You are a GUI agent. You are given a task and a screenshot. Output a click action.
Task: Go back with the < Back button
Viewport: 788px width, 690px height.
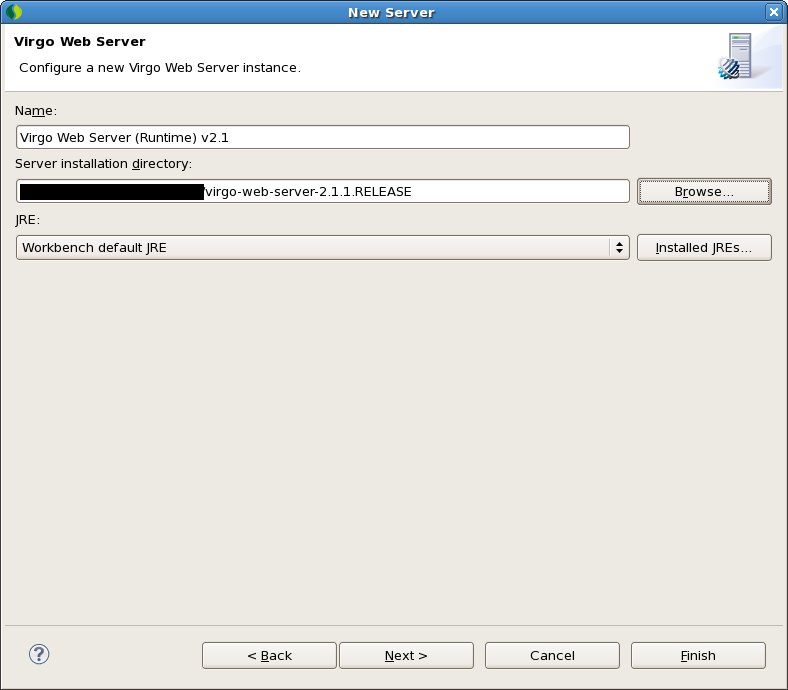(269, 655)
